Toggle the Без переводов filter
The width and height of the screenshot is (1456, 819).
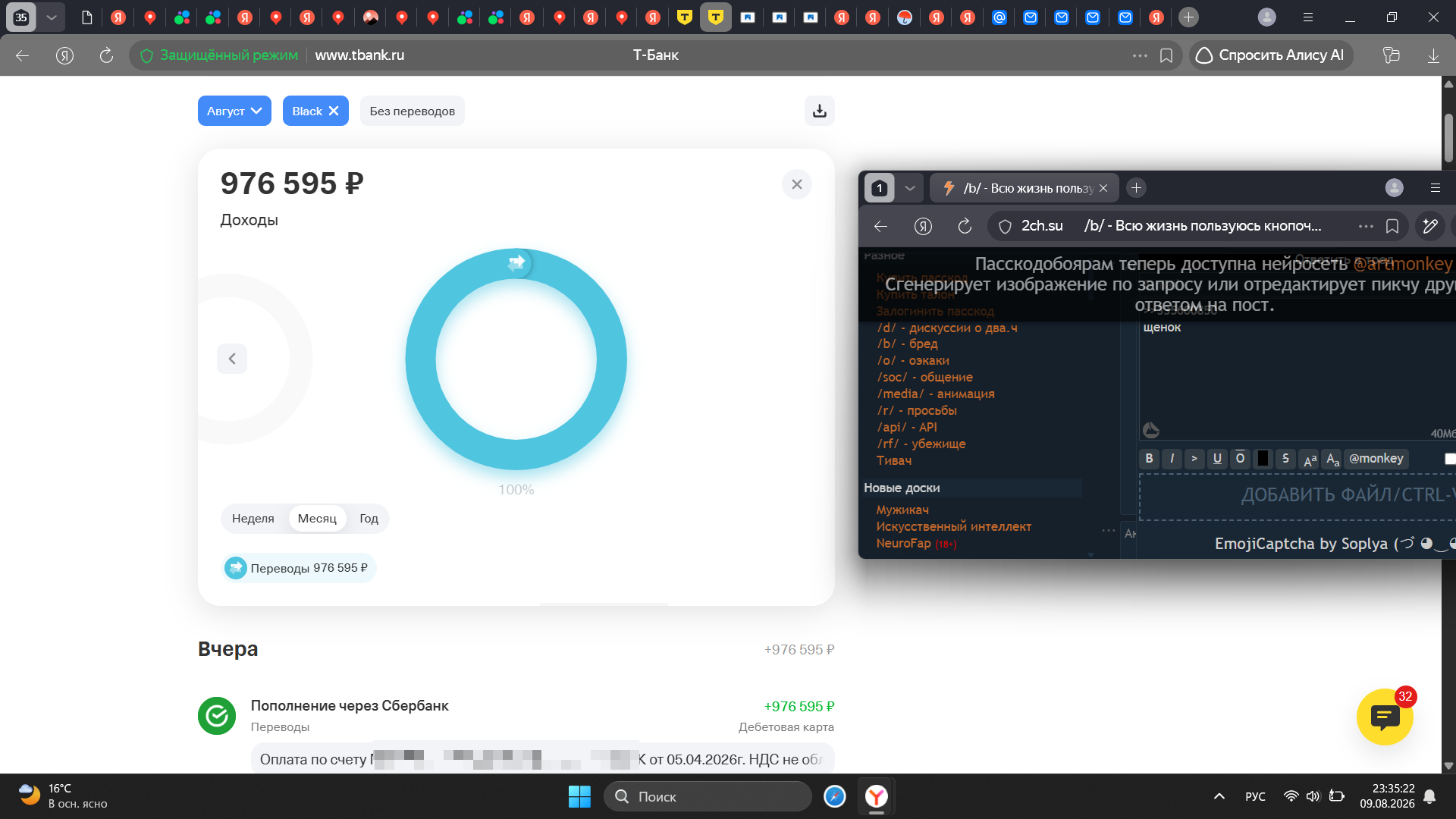[413, 111]
